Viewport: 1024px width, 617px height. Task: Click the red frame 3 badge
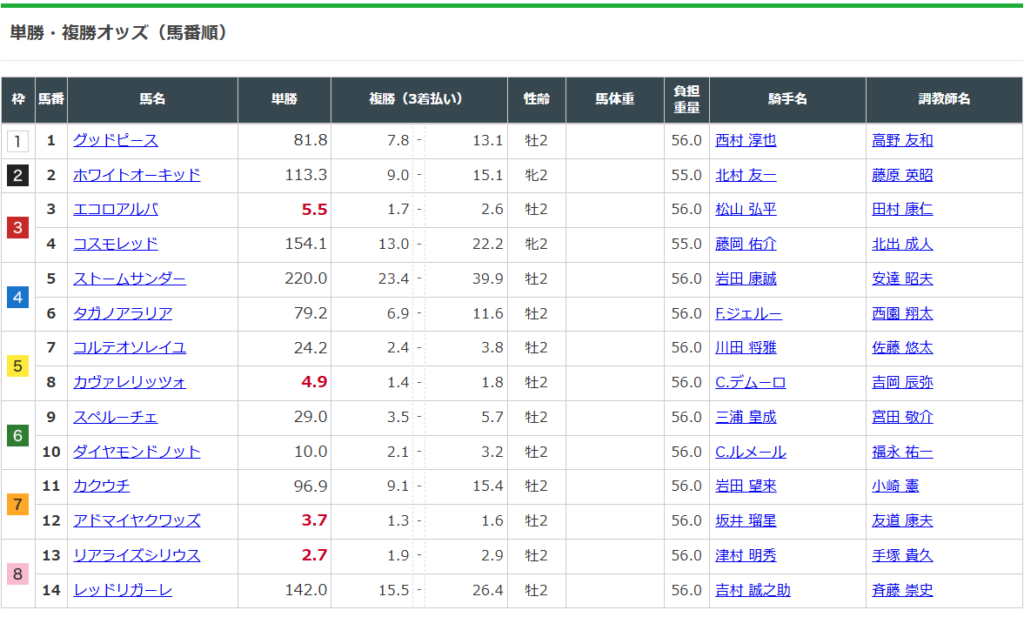(18, 228)
